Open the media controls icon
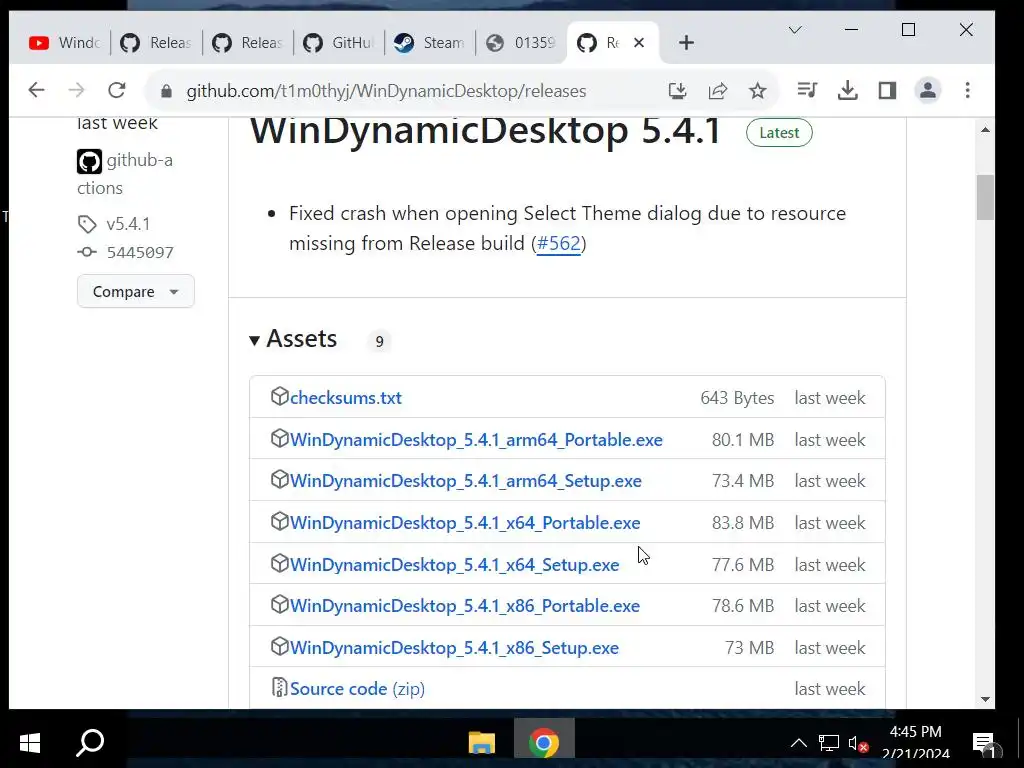The image size is (1024, 768). coord(807,90)
